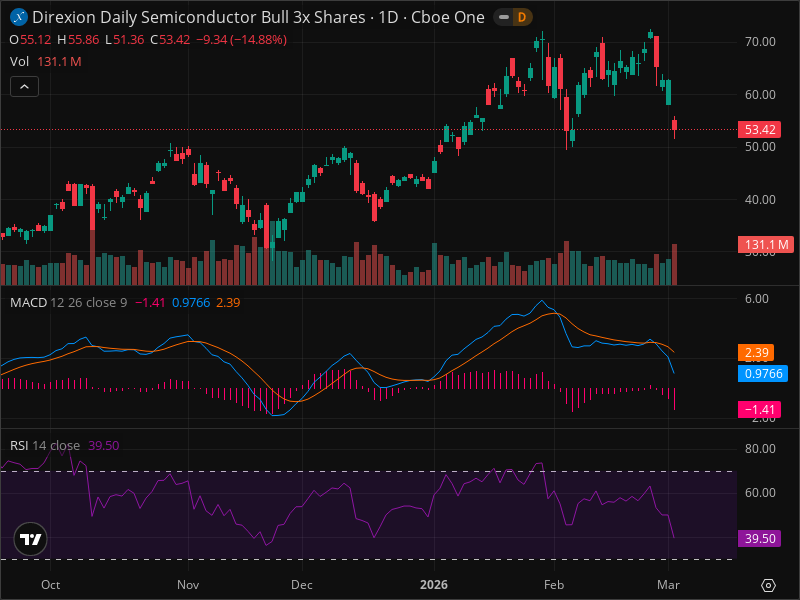800x600 pixels.
Task: Click the blue 0.9766 MACD value label
Action: [x=763, y=373]
